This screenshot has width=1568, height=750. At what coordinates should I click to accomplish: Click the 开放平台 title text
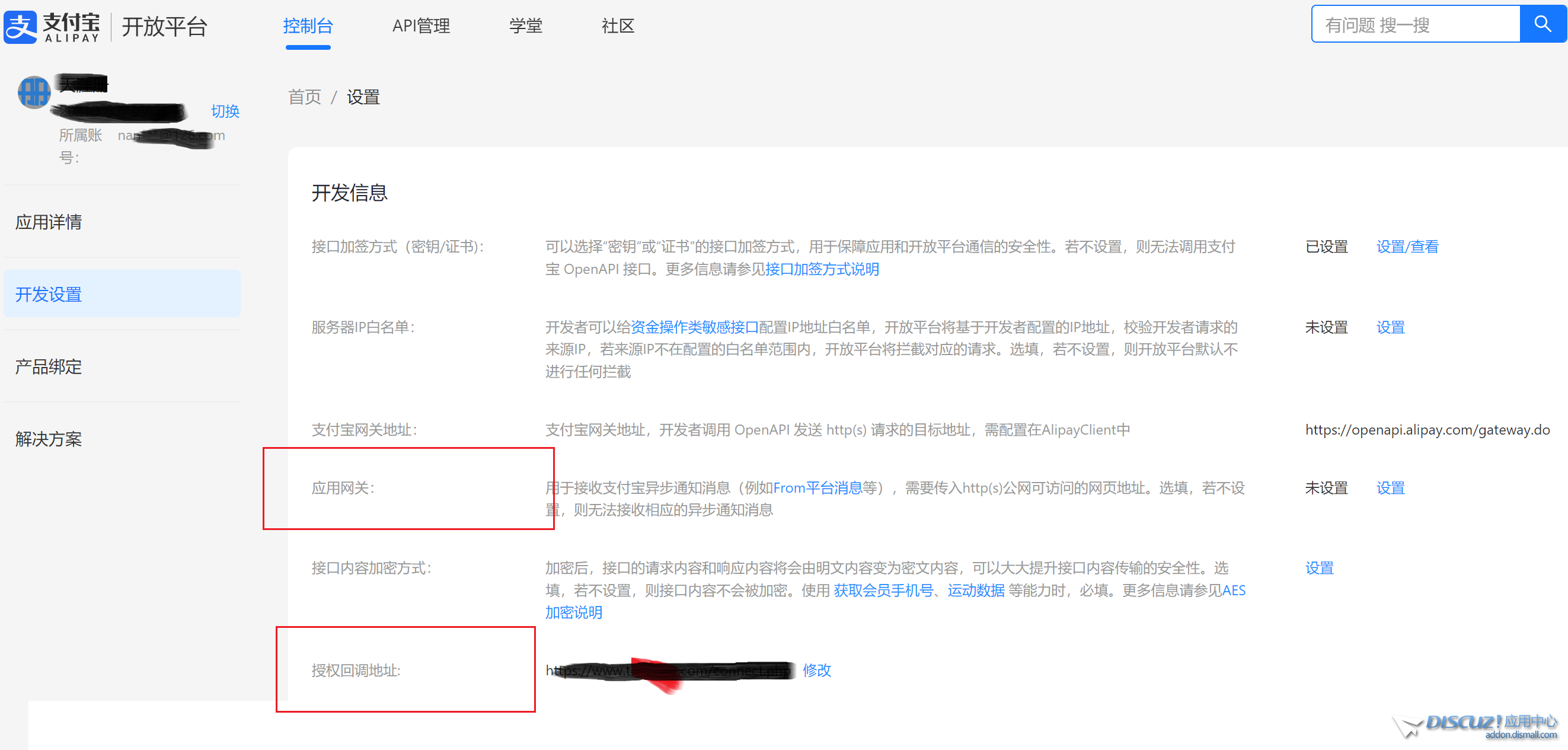tap(164, 27)
